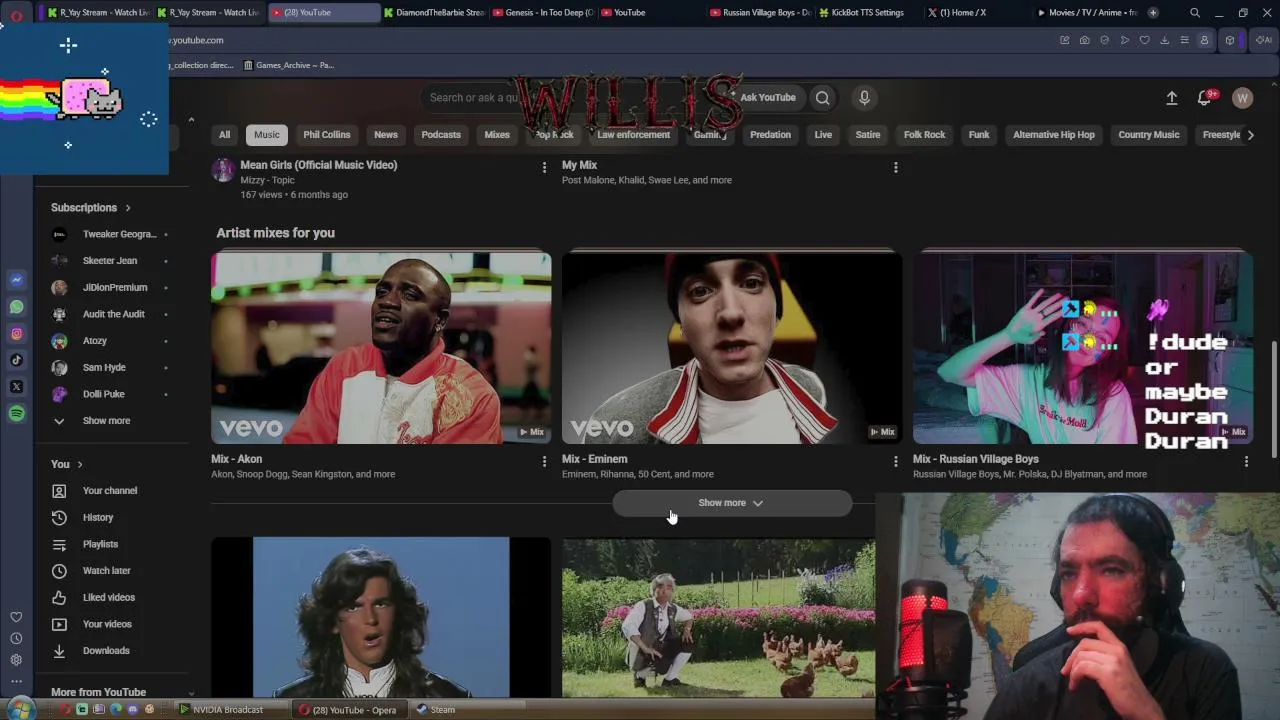Open Opera sidebar bookmarks heart icon
This screenshot has width=1280, height=720.
(x=16, y=617)
